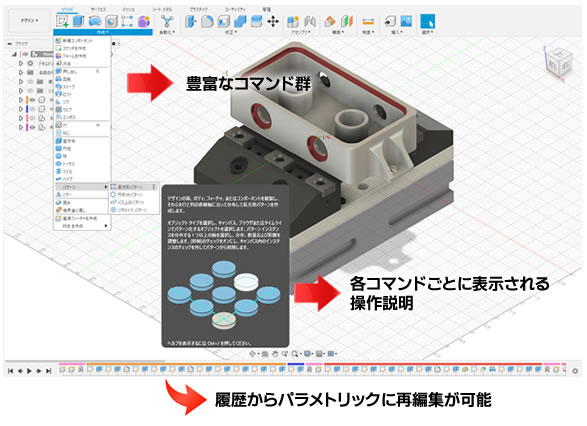Click the Automate branching-nodes icon
Image resolution: width=587 pixels, height=426 pixels.
tap(166, 21)
